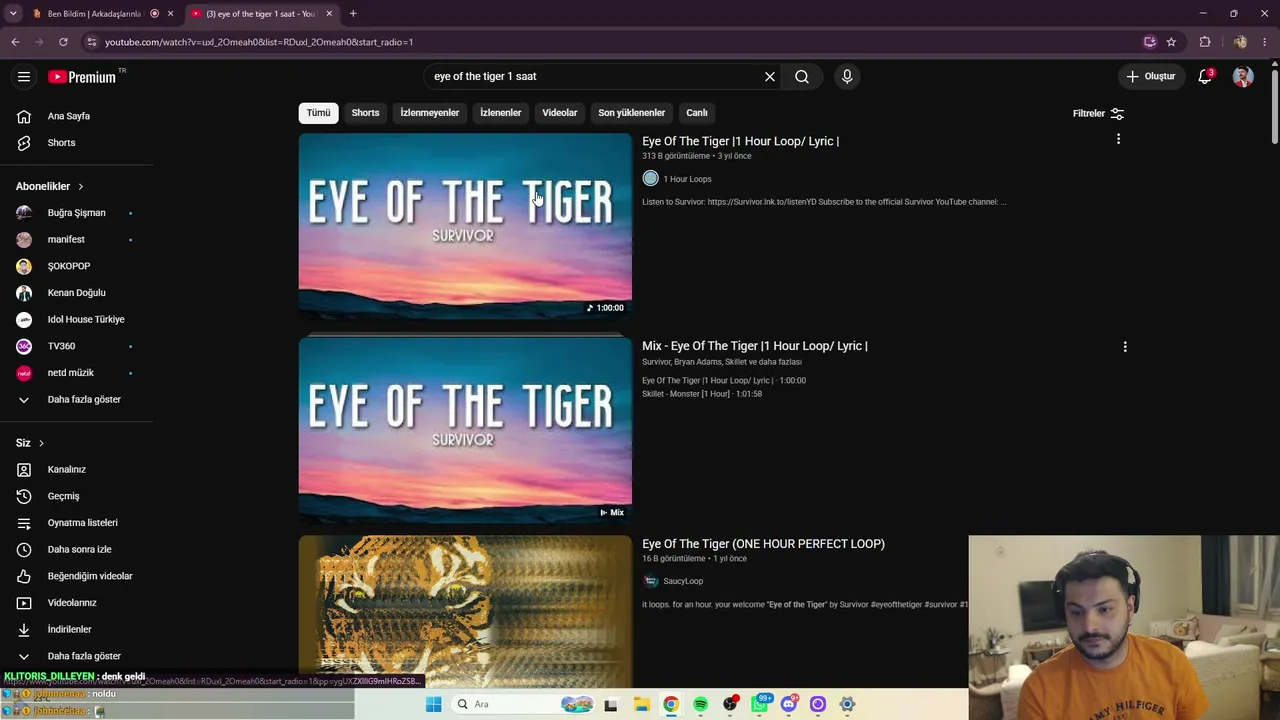Run search with the magnifier button
The height and width of the screenshot is (720, 1280).
pos(802,77)
